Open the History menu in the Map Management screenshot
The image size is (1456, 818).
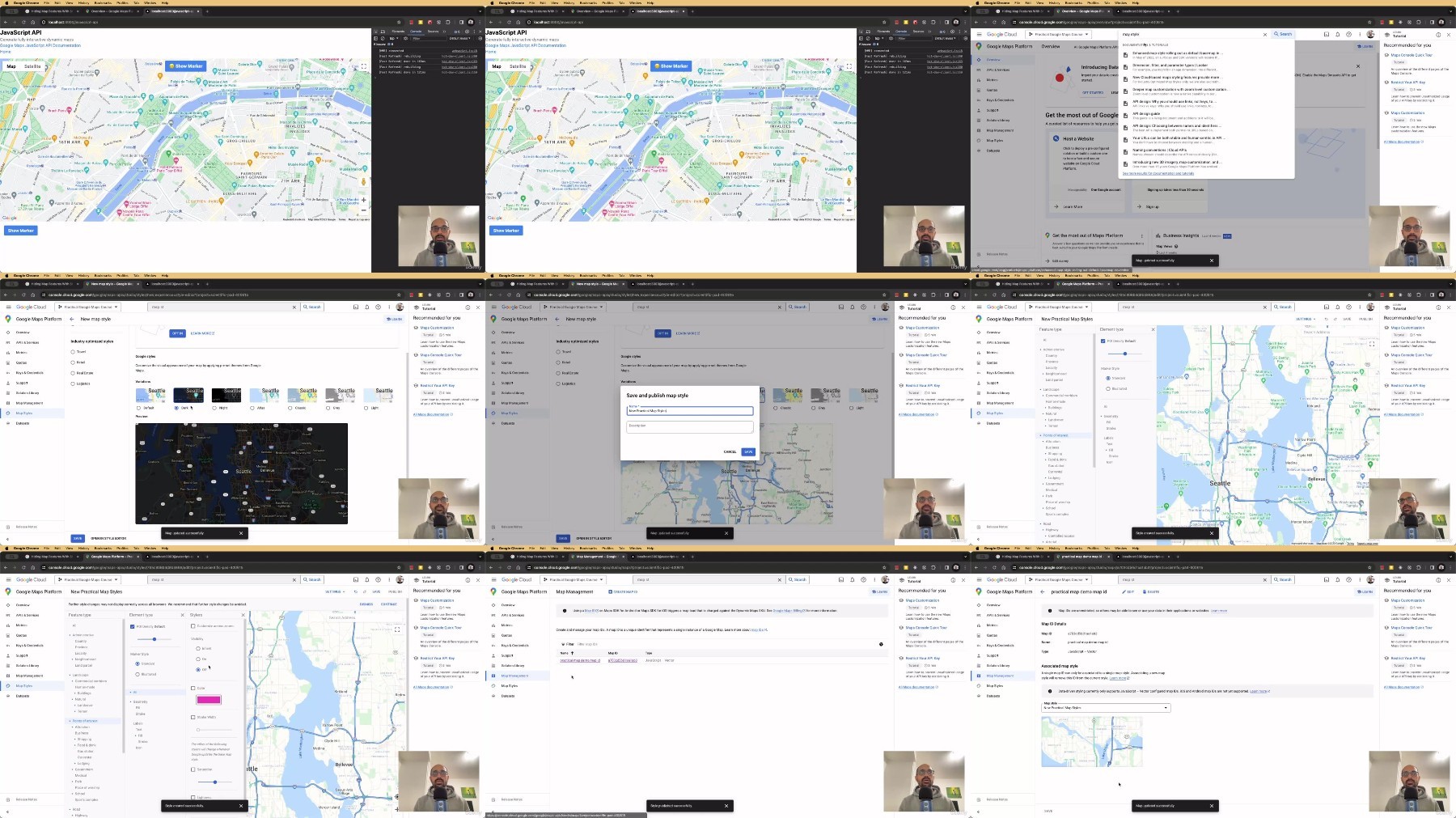point(569,548)
